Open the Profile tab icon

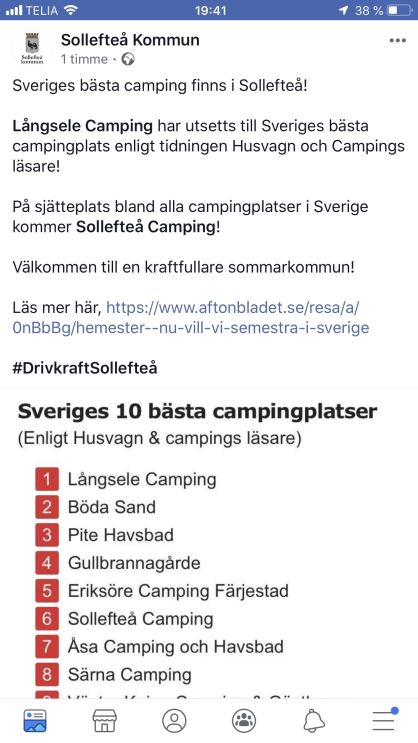[174, 721]
